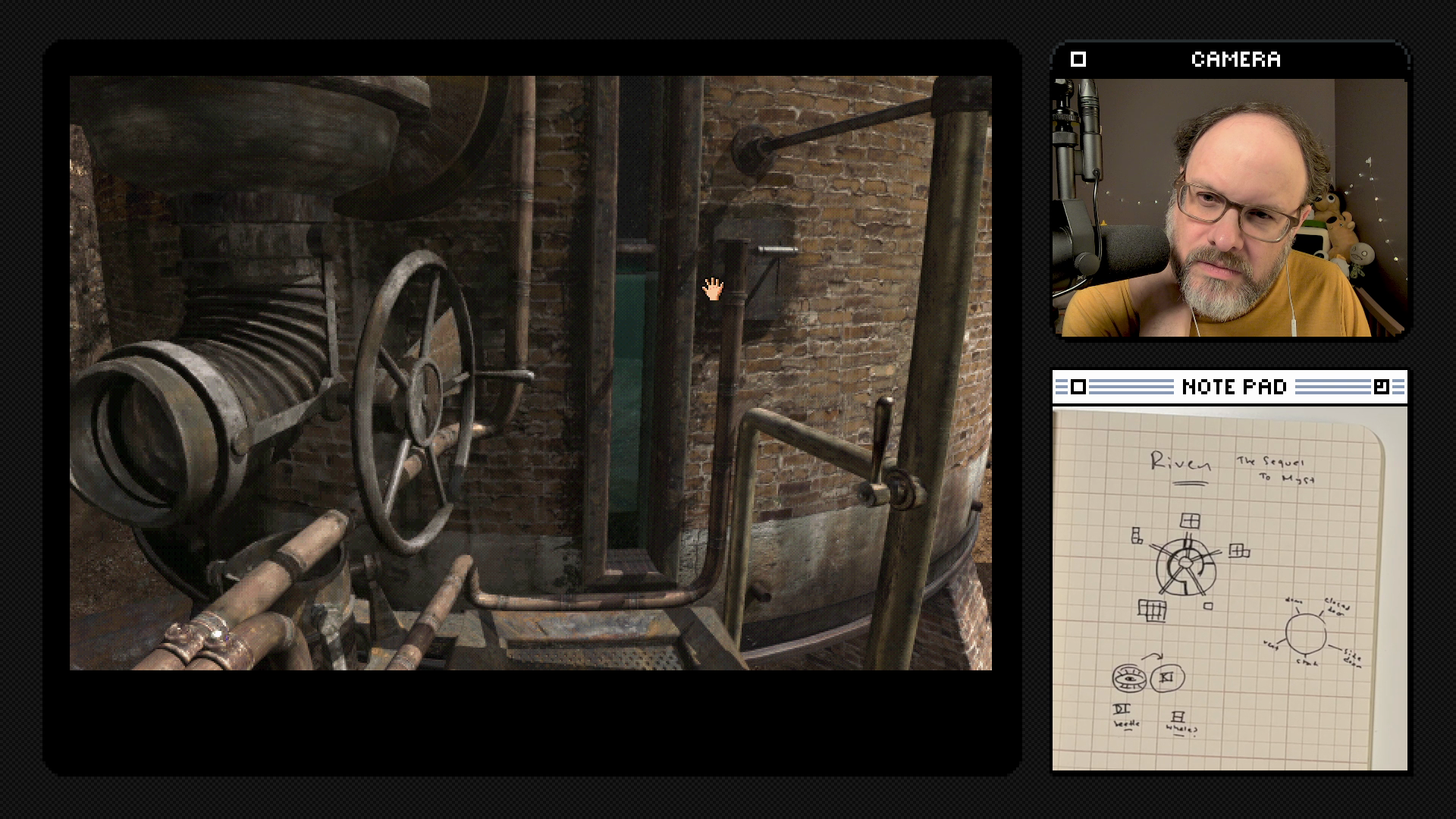Screen dimensions: 1456x819
Task: Click the Note Pad title text
Action: click(x=1234, y=388)
